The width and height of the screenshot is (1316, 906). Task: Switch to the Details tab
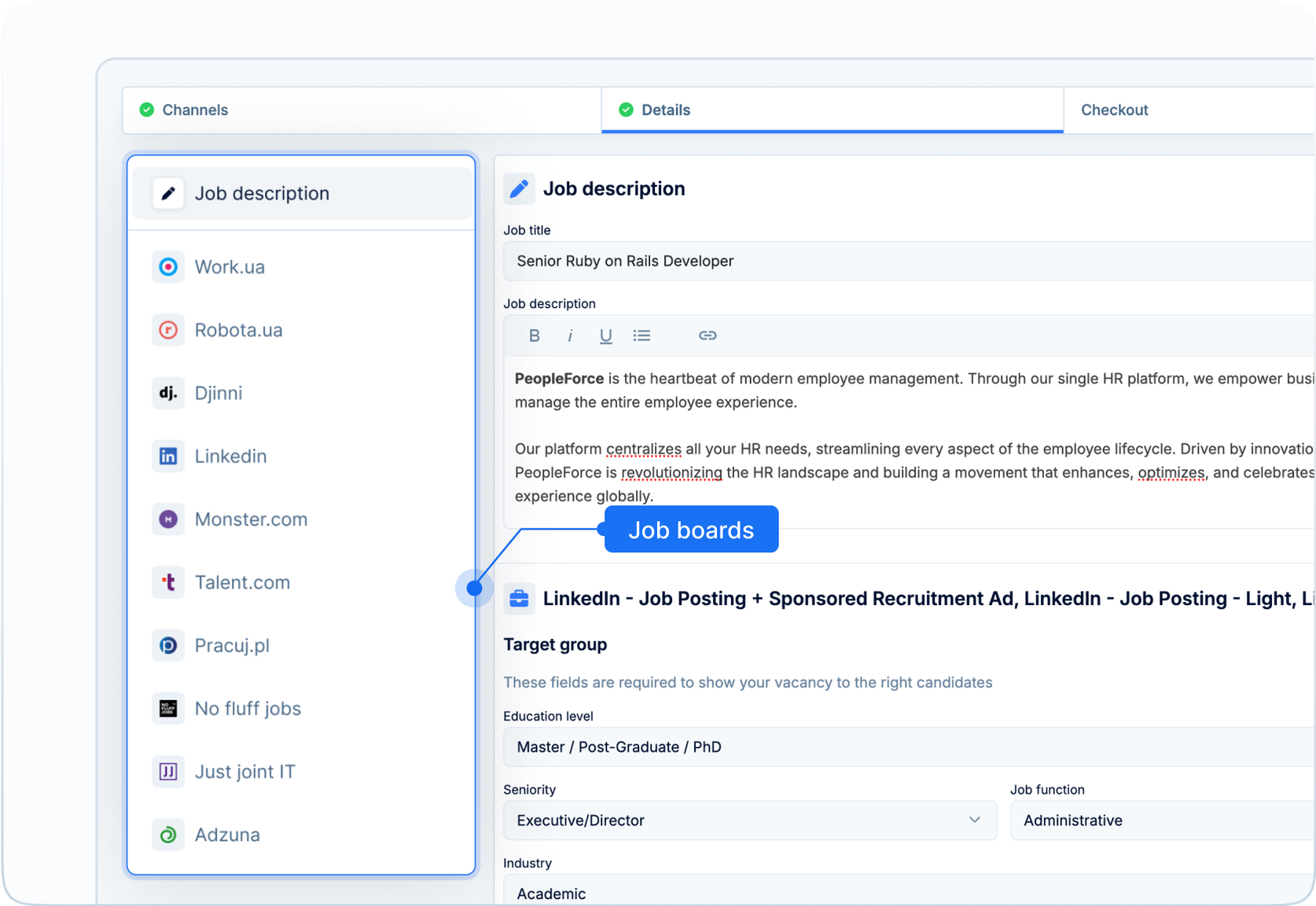click(x=833, y=110)
